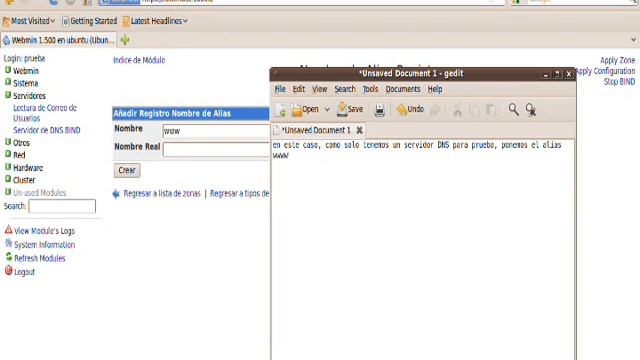The width and height of the screenshot is (640, 360).
Task: Open the Latest Headlines feed dropdown
Action: click(x=155, y=21)
